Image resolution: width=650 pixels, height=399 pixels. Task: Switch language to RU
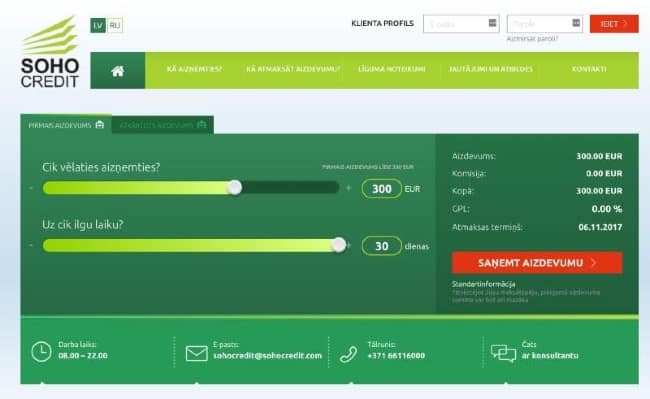[115, 25]
